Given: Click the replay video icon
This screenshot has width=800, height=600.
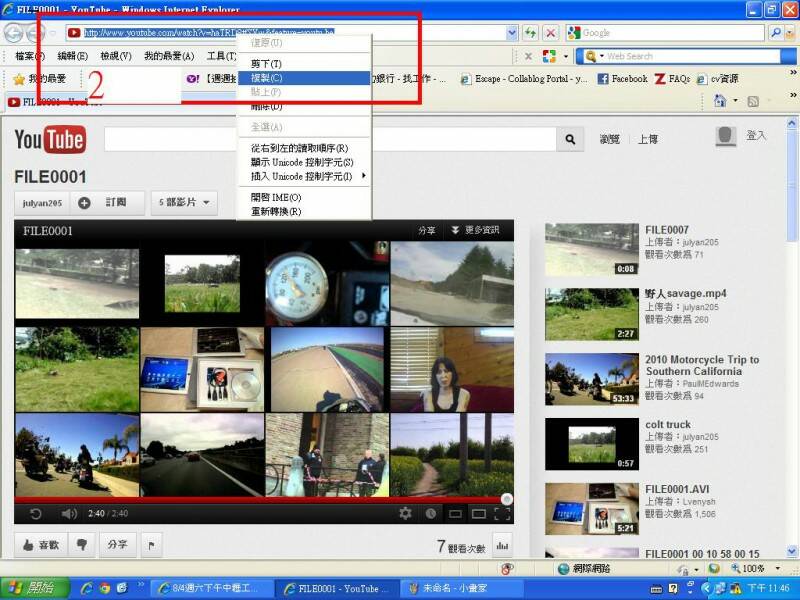Looking at the screenshot, I should pos(35,513).
